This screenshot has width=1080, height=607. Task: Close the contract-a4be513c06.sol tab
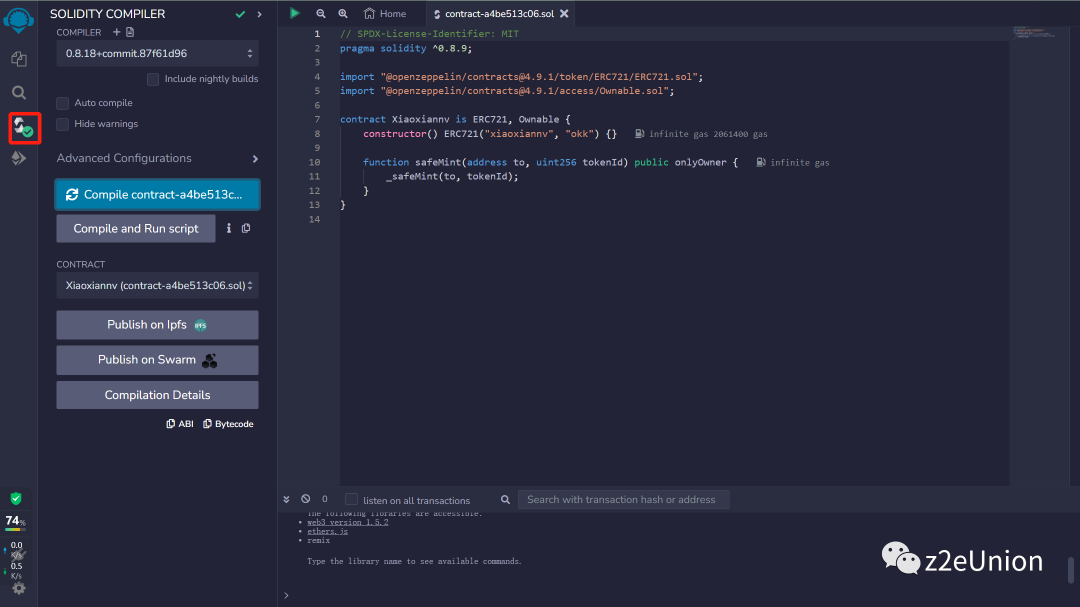click(564, 14)
